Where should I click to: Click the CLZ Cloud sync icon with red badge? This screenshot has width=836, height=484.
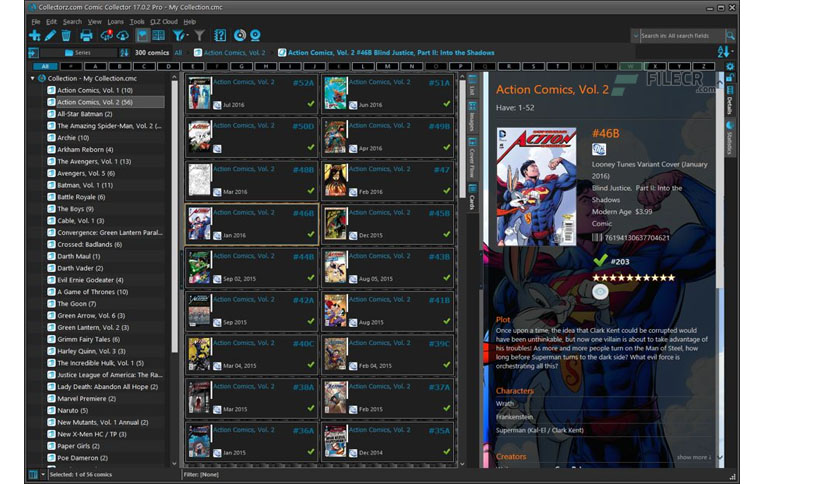click(106, 36)
